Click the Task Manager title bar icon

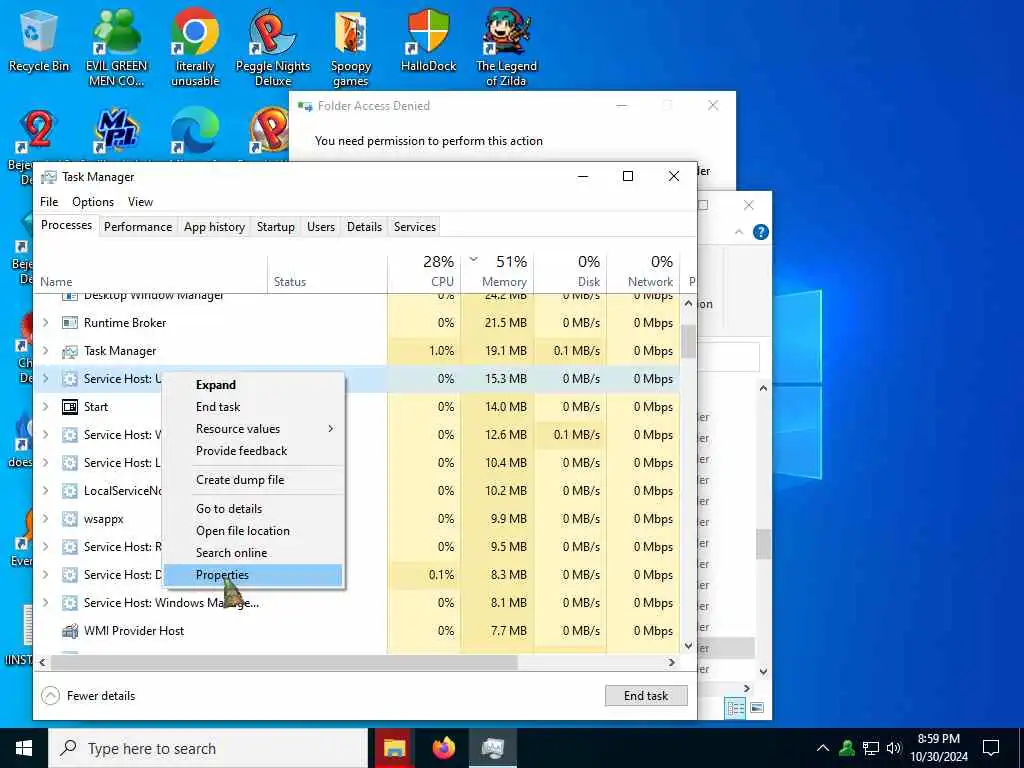pos(49,177)
